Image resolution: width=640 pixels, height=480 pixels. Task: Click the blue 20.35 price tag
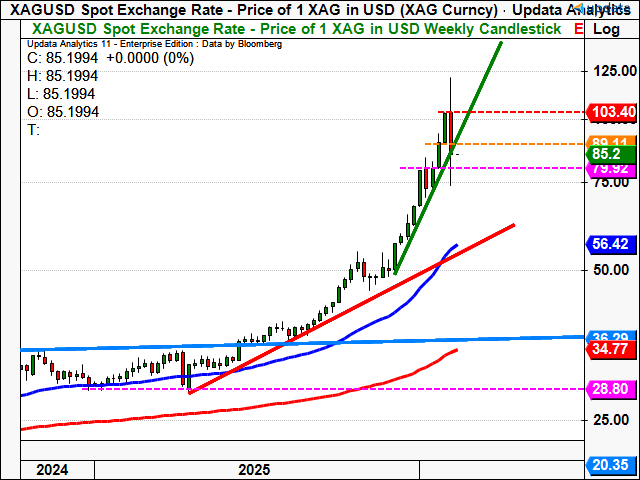608,465
